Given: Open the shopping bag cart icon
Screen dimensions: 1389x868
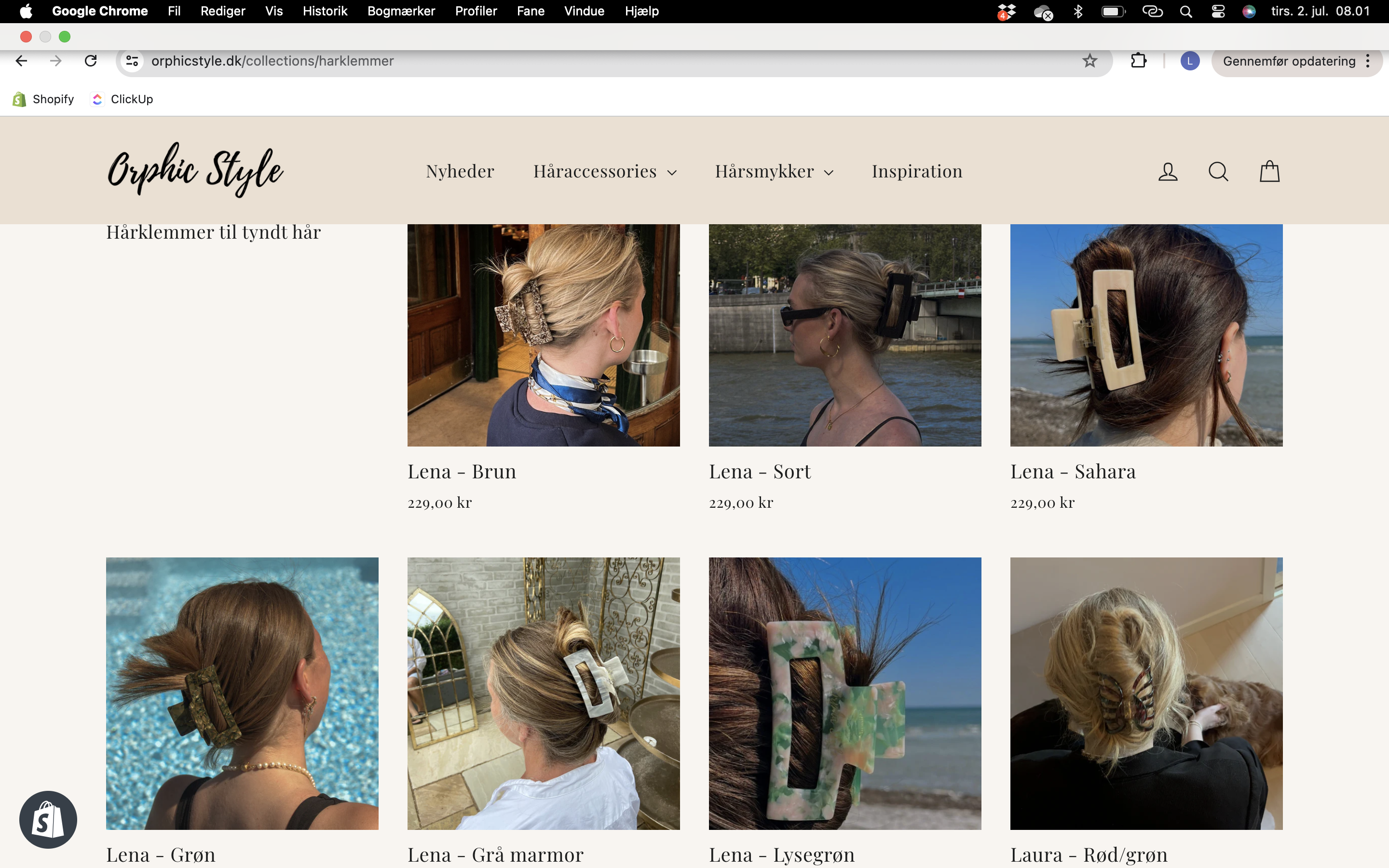Looking at the screenshot, I should 1269,172.
